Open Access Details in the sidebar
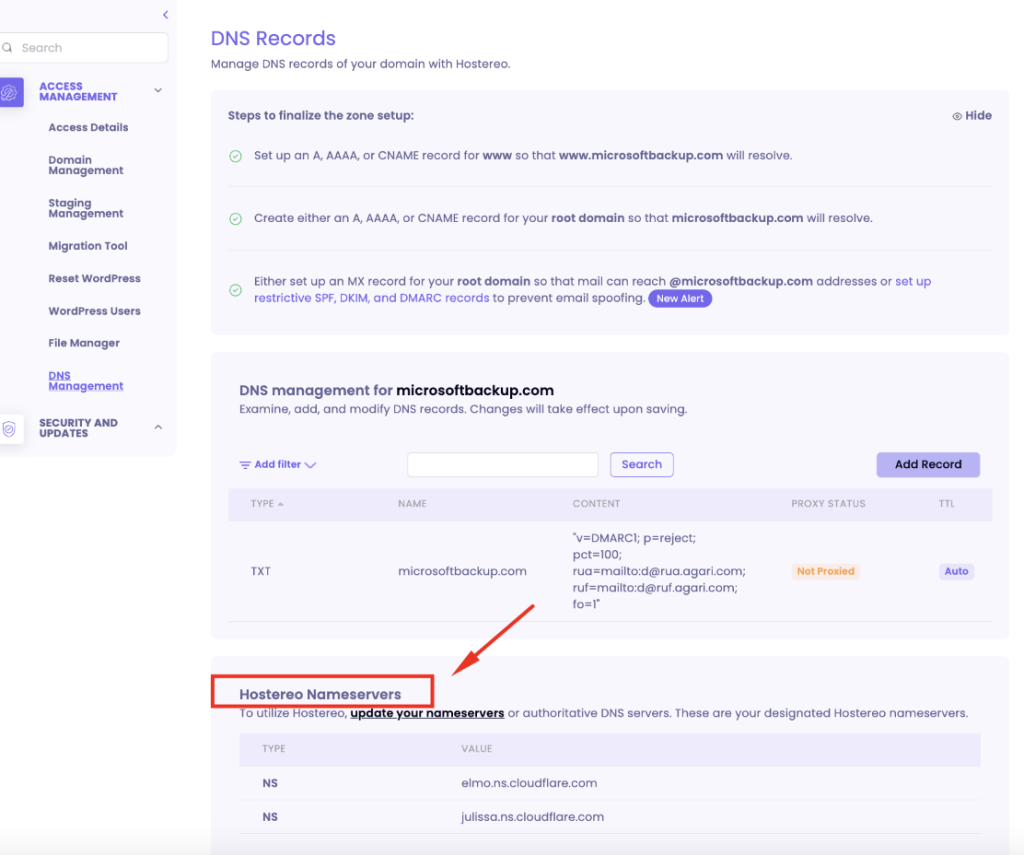This screenshot has width=1024, height=855. click(88, 127)
